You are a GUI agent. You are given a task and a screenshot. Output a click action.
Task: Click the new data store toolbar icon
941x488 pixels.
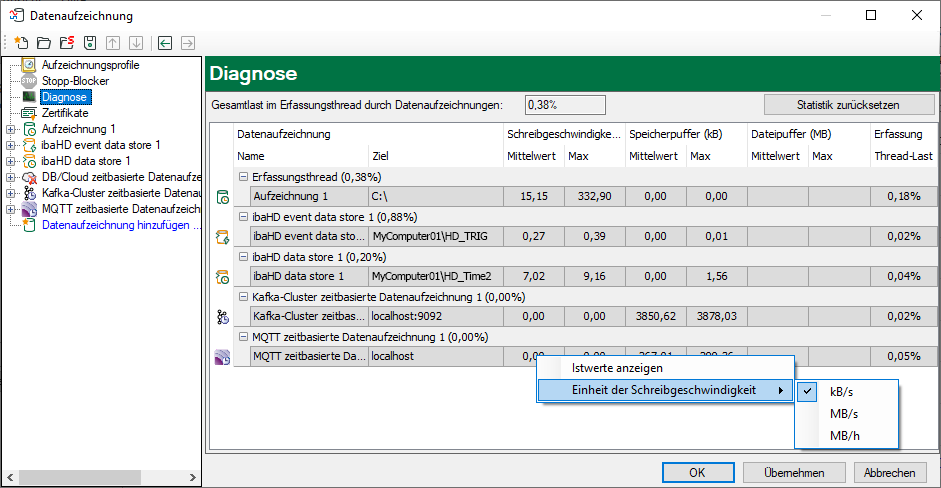coord(21,43)
